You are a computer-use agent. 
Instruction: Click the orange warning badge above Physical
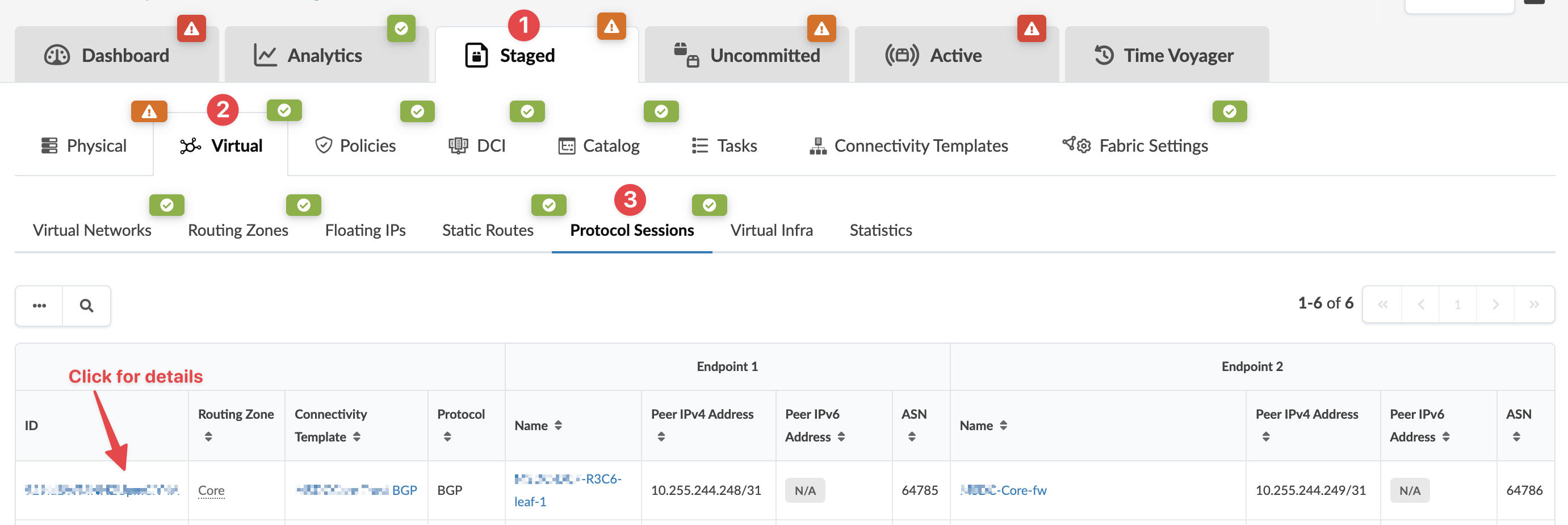tap(149, 111)
